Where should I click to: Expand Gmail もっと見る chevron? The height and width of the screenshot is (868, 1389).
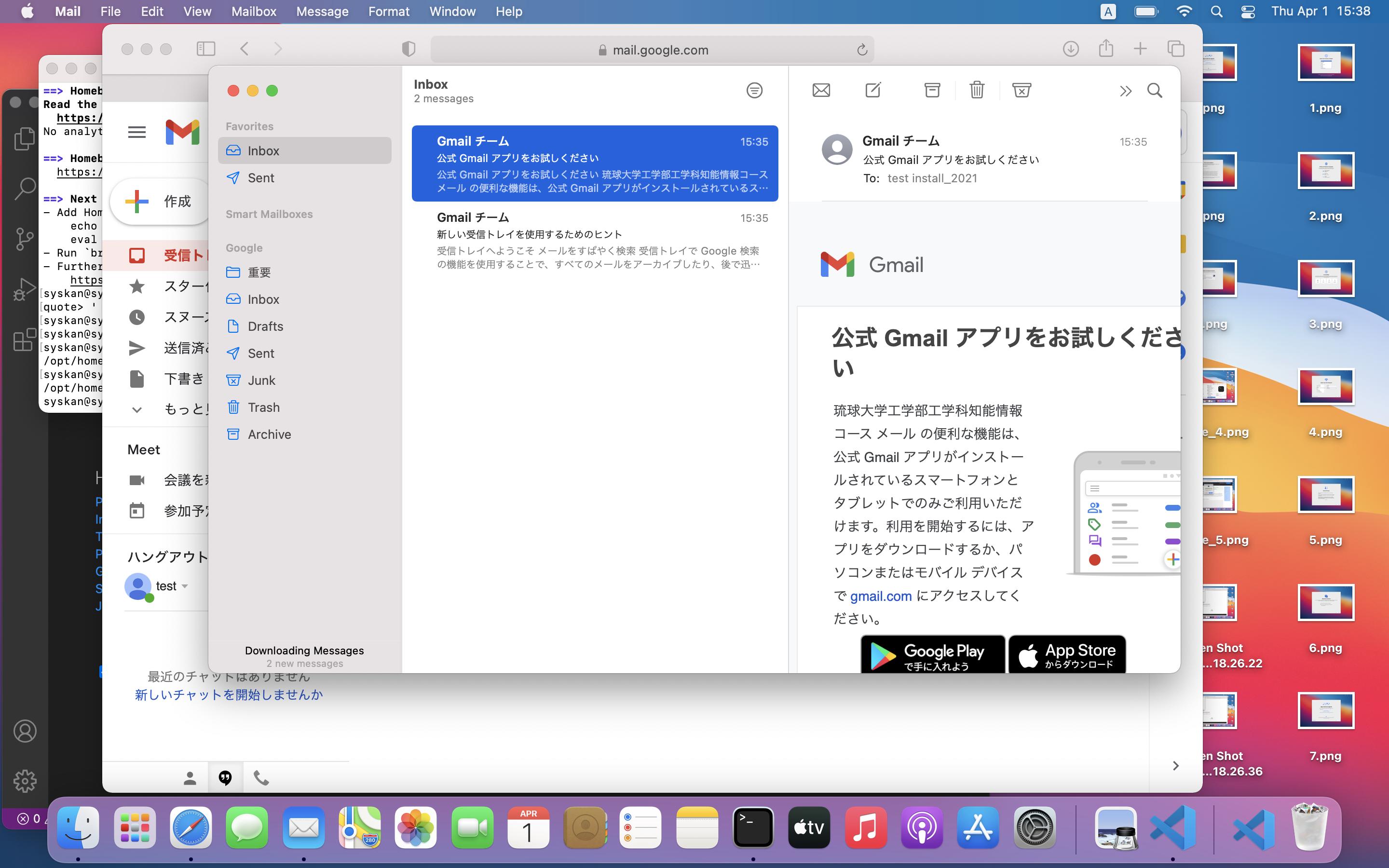click(x=136, y=409)
